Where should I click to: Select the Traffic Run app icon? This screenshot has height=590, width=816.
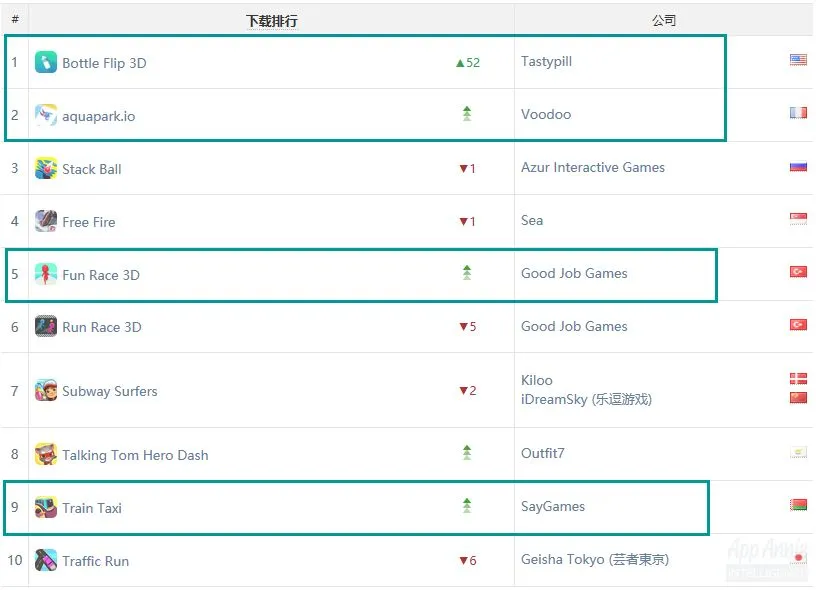(x=46, y=560)
